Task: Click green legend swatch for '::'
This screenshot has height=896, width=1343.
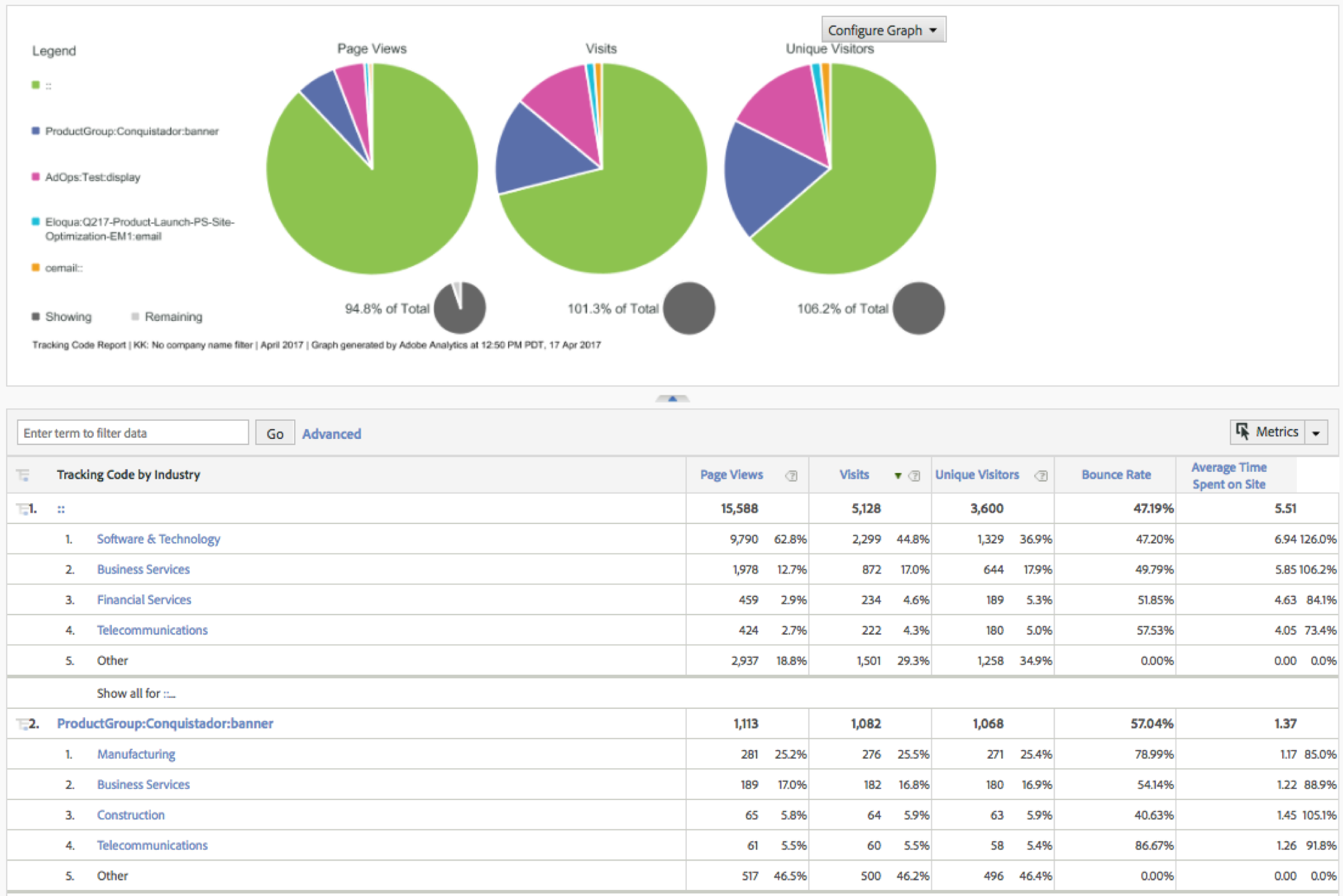Action: click(x=36, y=85)
